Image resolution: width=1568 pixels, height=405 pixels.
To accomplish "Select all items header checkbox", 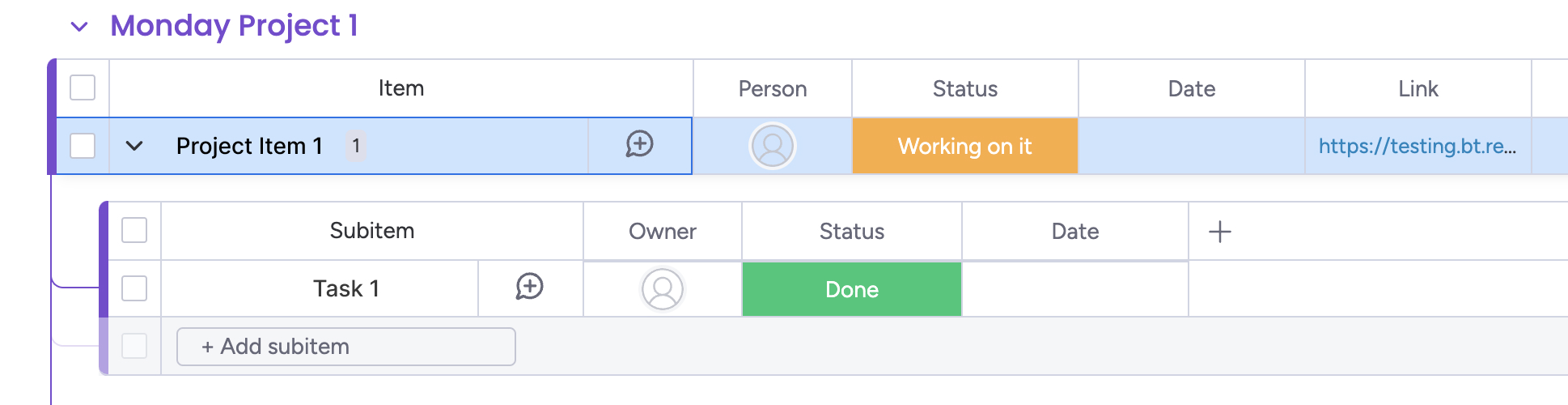I will point(83,87).
